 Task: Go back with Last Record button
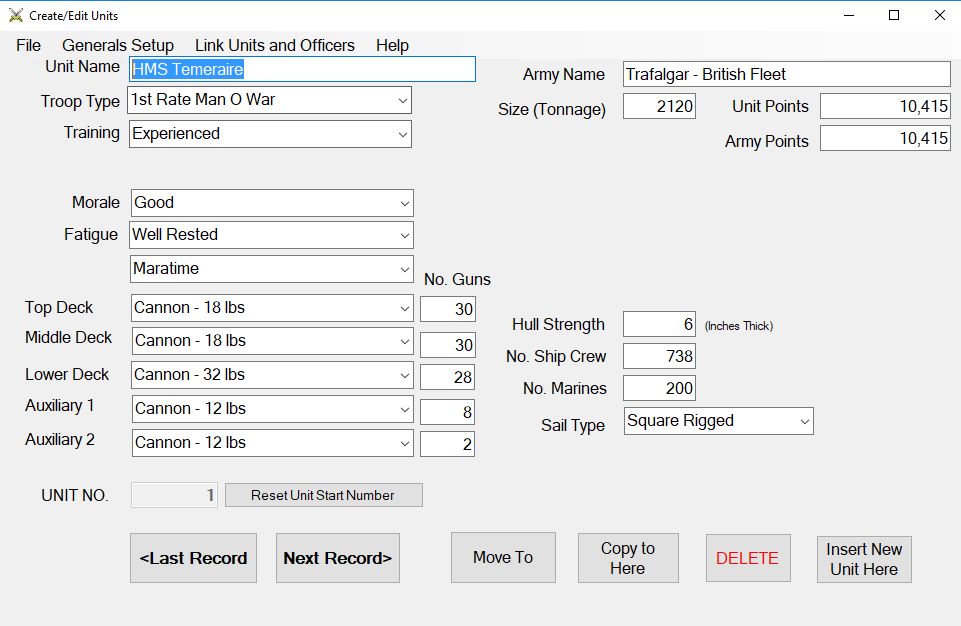click(x=194, y=558)
